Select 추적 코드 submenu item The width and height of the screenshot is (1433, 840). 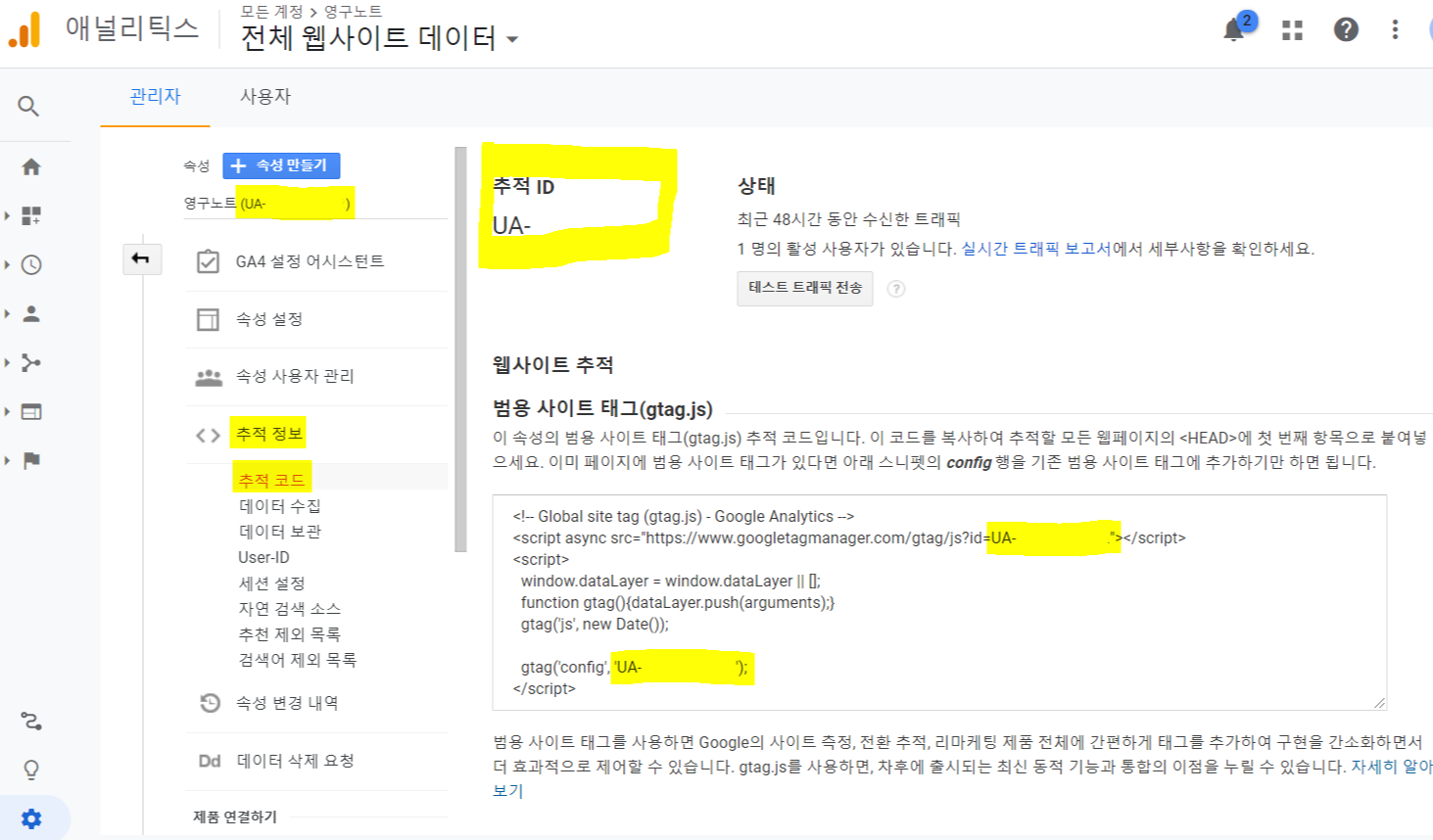pos(271,480)
